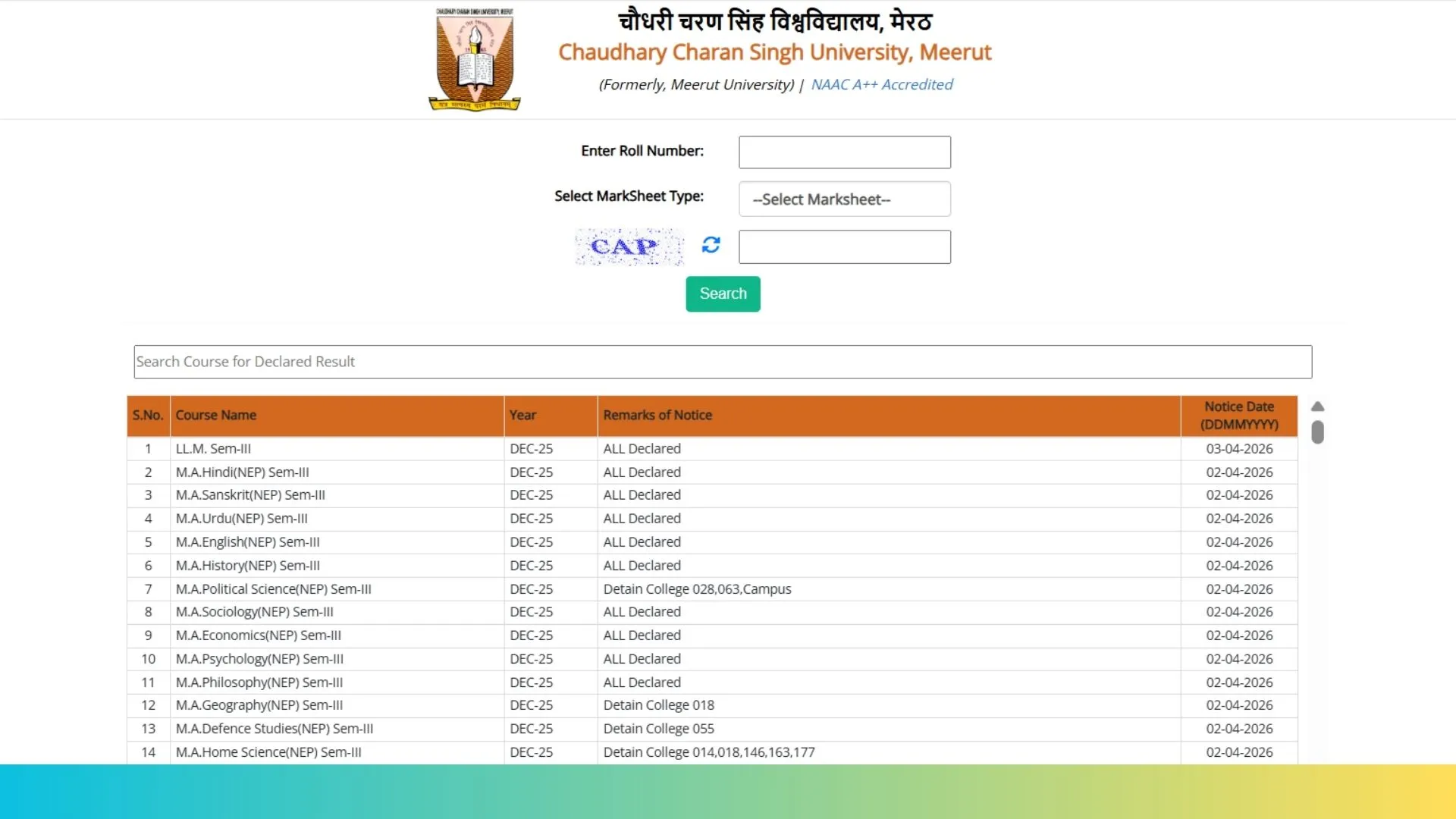Image resolution: width=1456 pixels, height=819 pixels.
Task: Open the Select Marksheet dropdown
Action: pyautogui.click(x=844, y=199)
